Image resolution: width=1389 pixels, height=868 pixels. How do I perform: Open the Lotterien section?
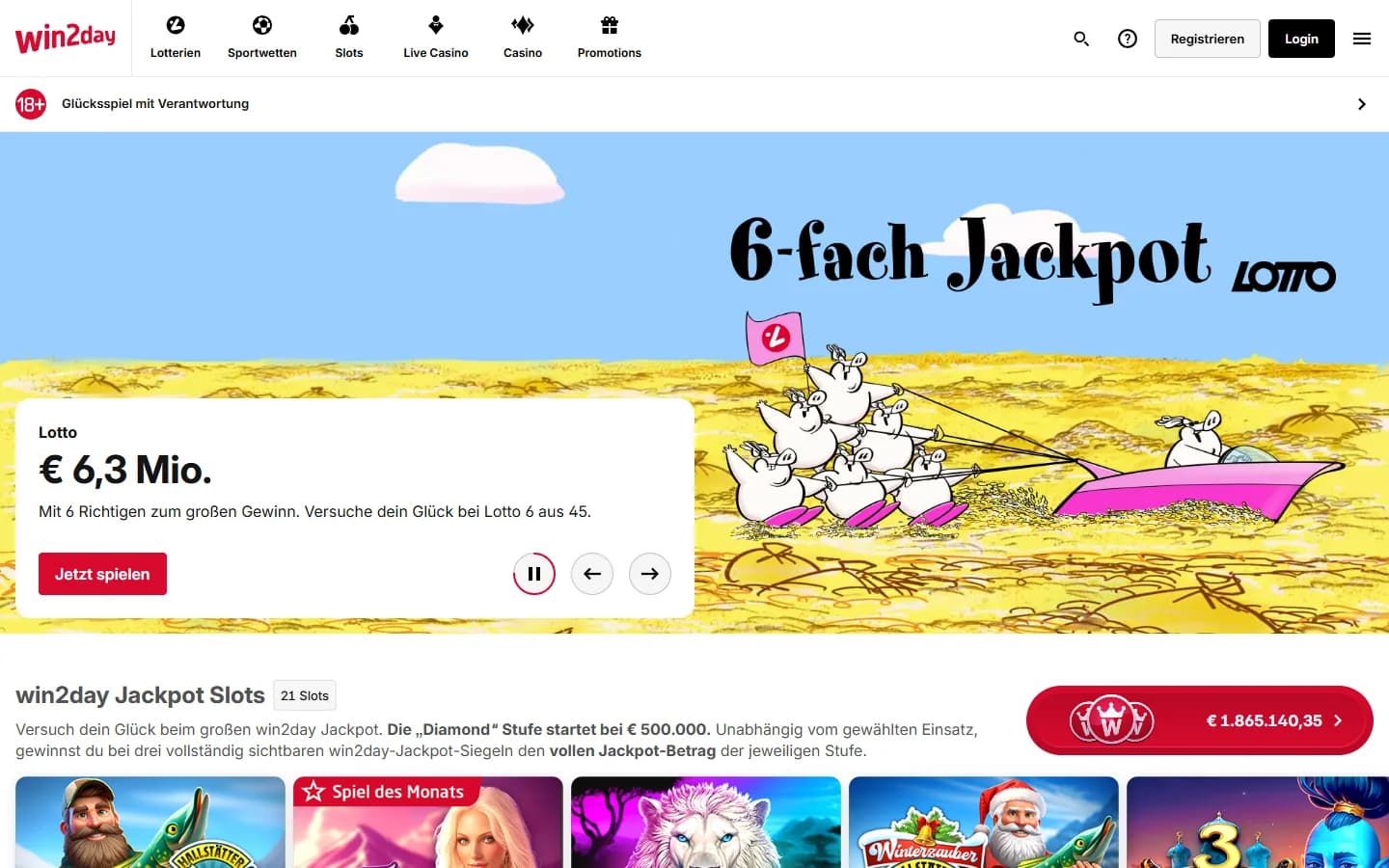click(x=176, y=39)
